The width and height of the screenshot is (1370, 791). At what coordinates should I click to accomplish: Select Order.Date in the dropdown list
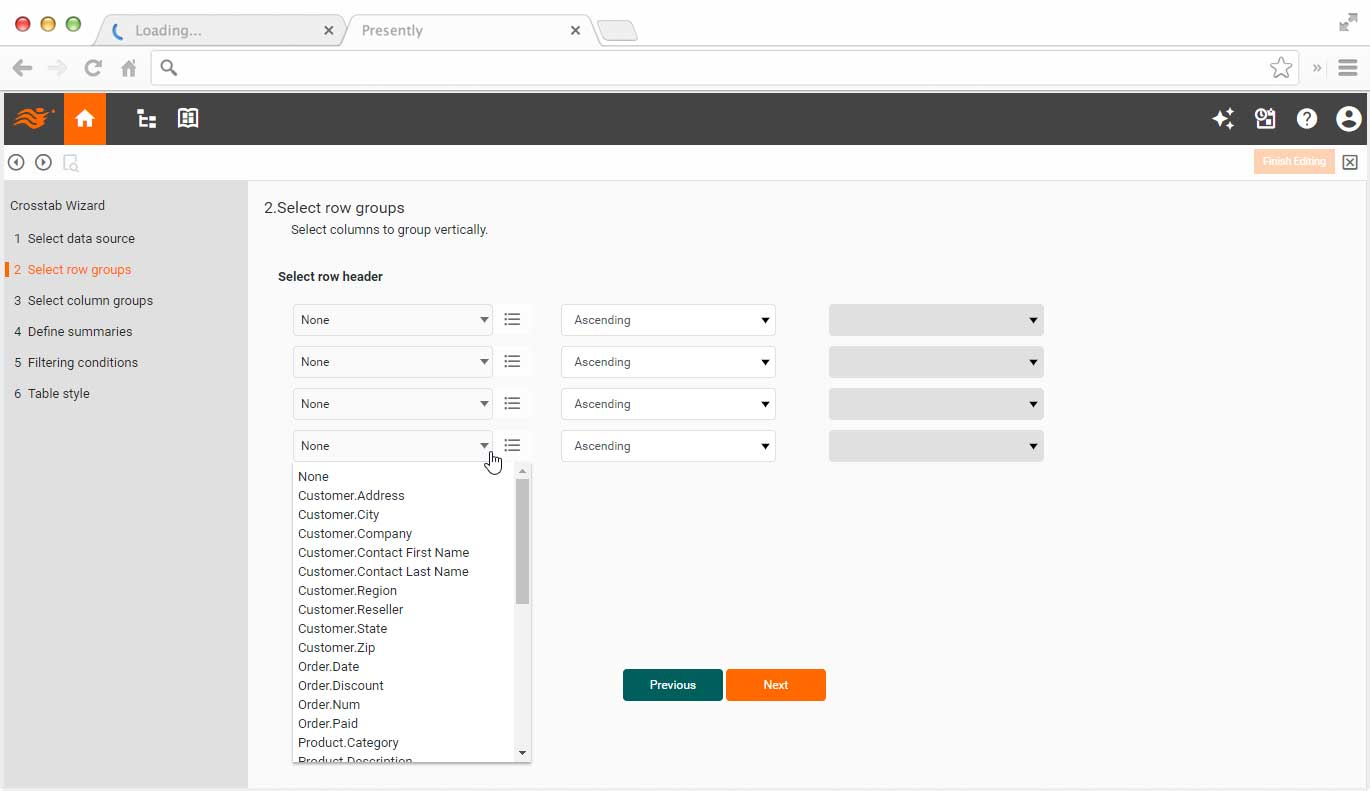328,667
